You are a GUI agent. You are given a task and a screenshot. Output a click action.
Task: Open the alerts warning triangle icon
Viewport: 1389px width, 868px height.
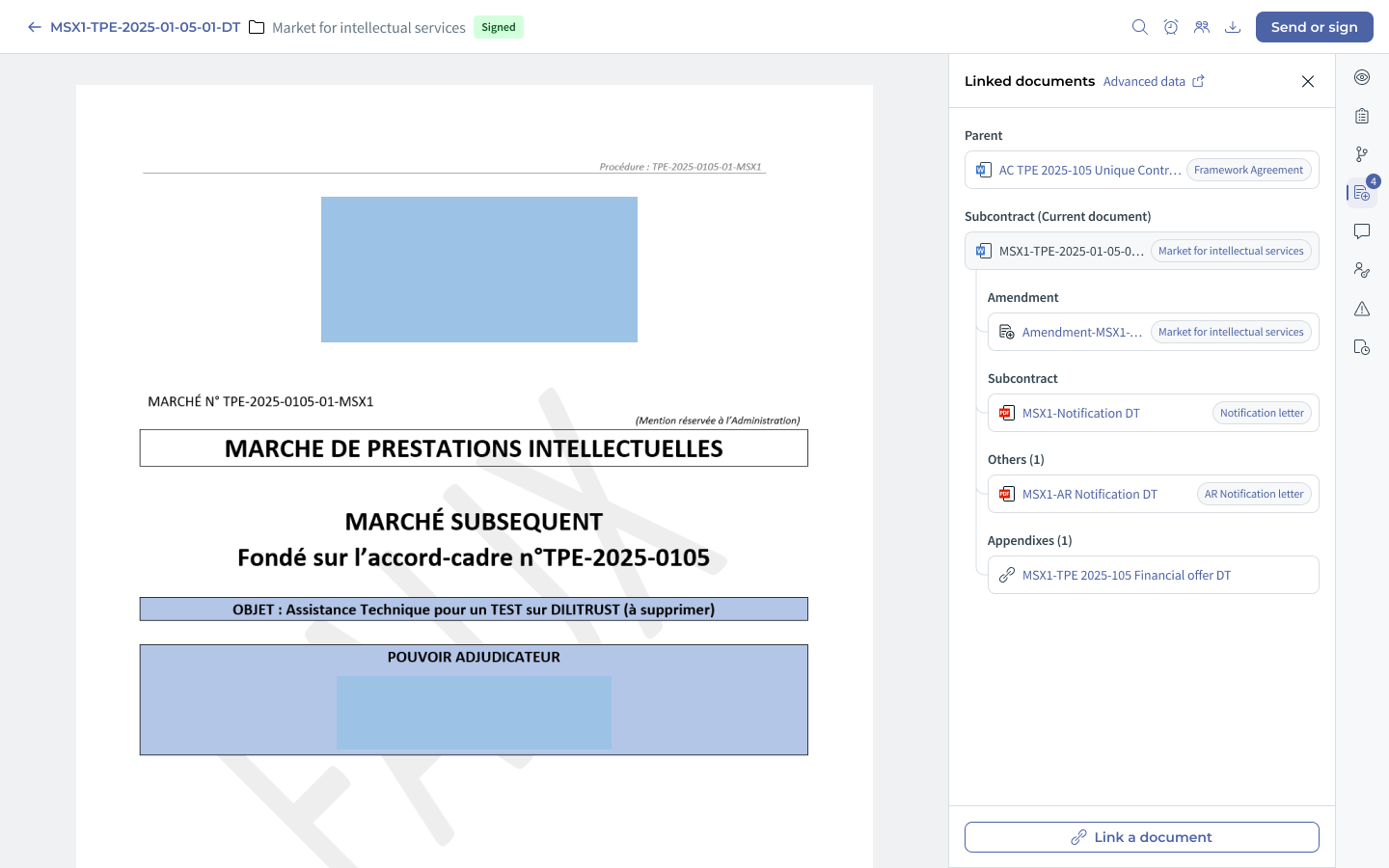click(x=1362, y=309)
